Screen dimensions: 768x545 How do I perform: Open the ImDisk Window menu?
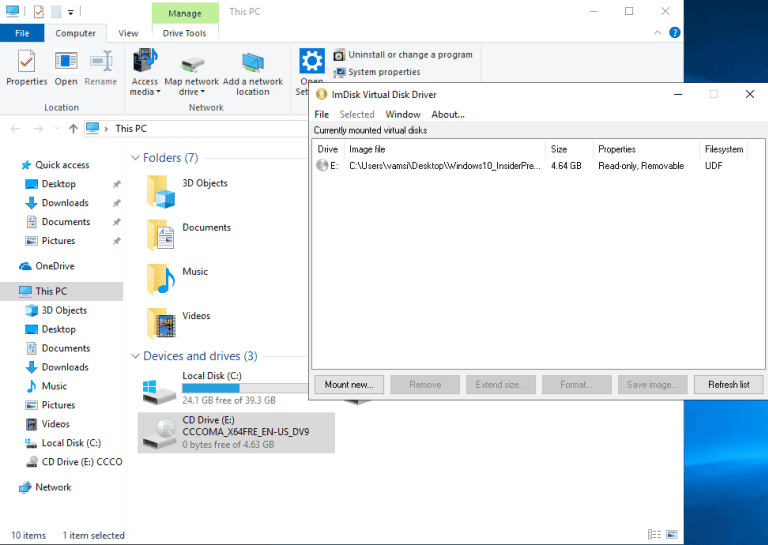tap(403, 115)
